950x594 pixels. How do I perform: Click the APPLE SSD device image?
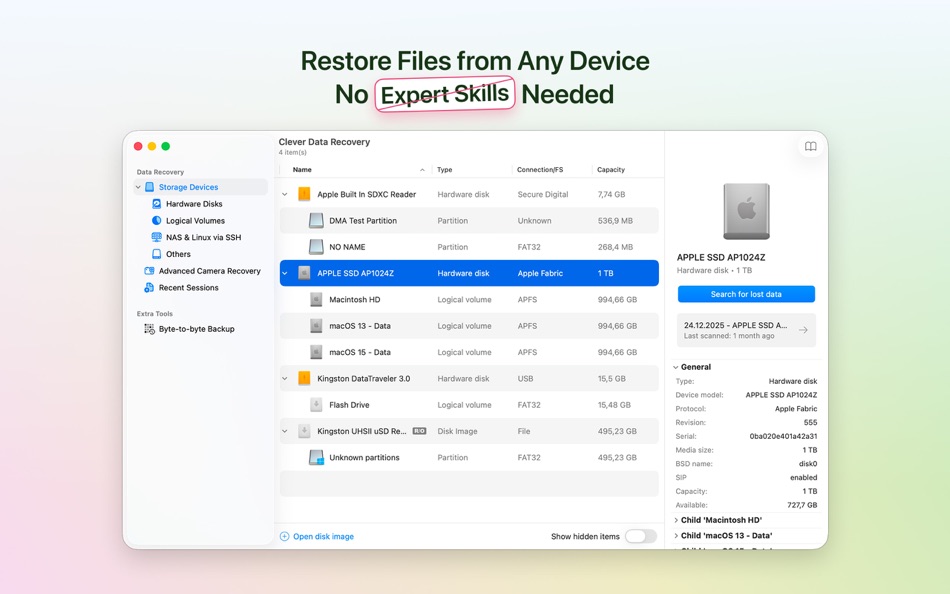pos(746,209)
